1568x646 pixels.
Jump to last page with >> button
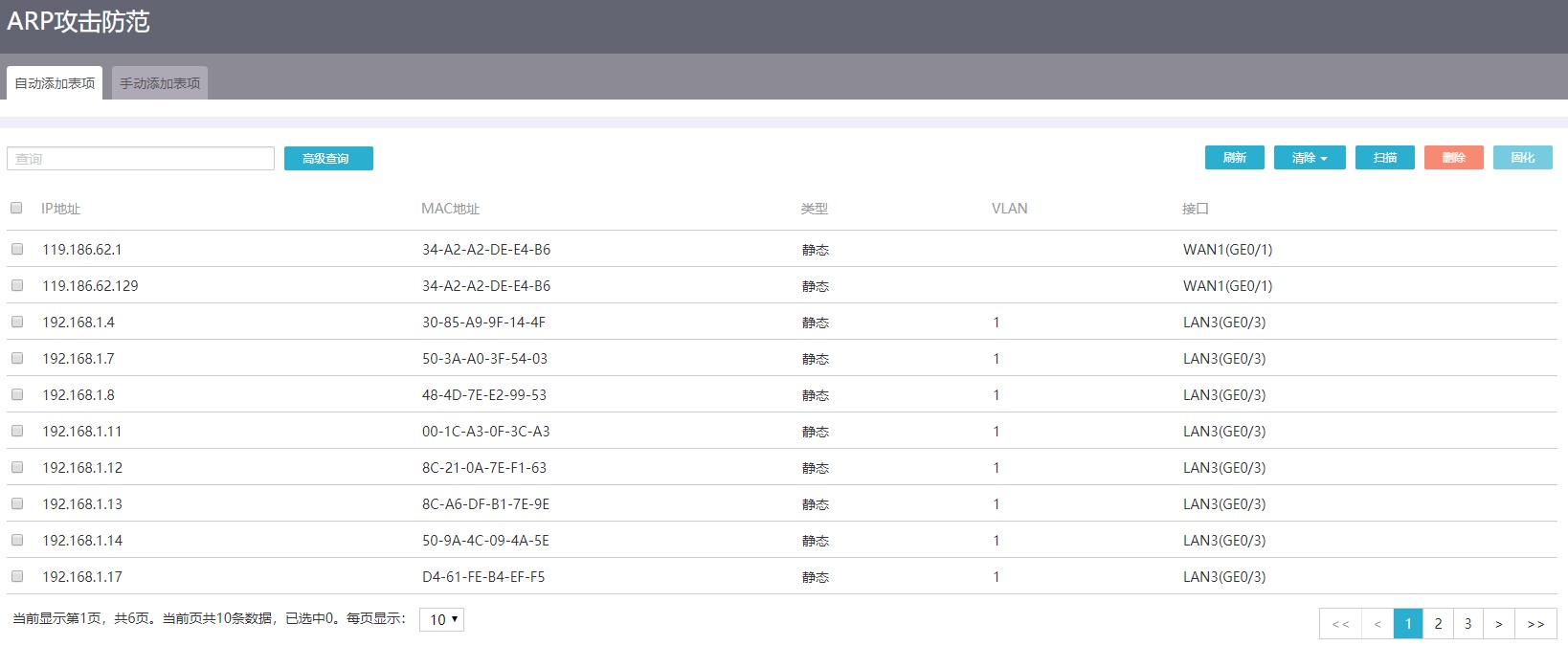tap(1535, 624)
